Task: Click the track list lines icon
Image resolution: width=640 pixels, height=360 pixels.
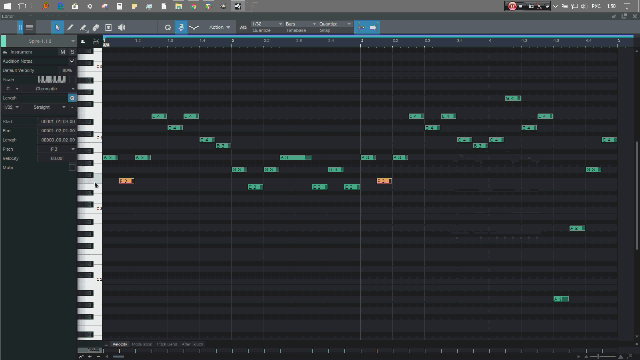Action: [29, 27]
